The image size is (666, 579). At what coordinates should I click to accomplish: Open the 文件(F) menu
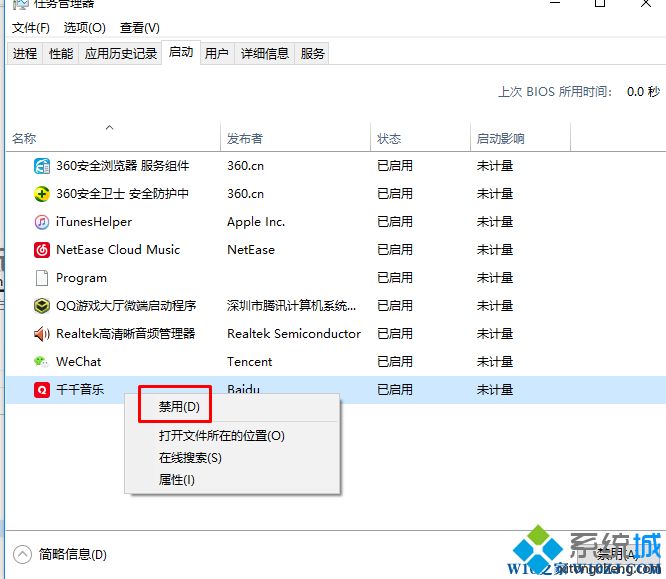tap(31, 28)
